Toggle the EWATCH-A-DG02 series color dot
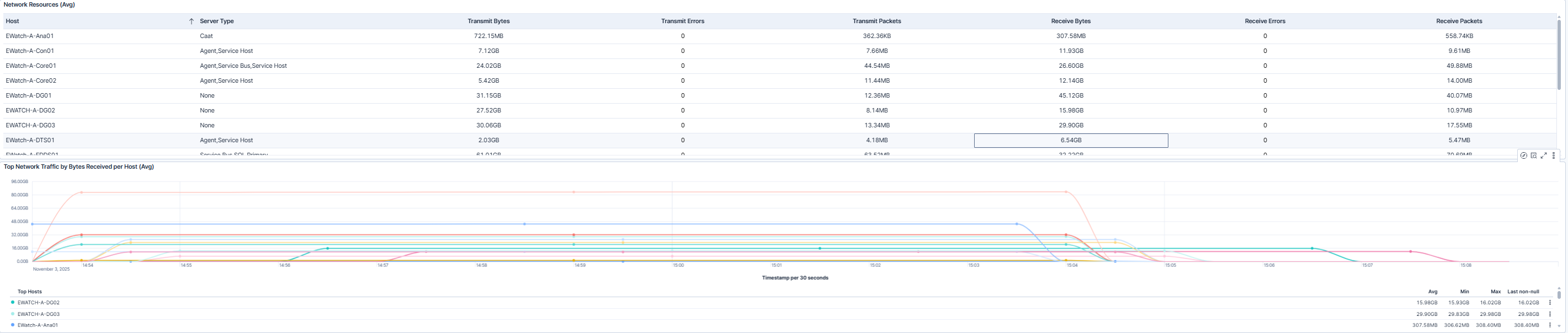This screenshot has width=1568, height=333. (x=13, y=303)
